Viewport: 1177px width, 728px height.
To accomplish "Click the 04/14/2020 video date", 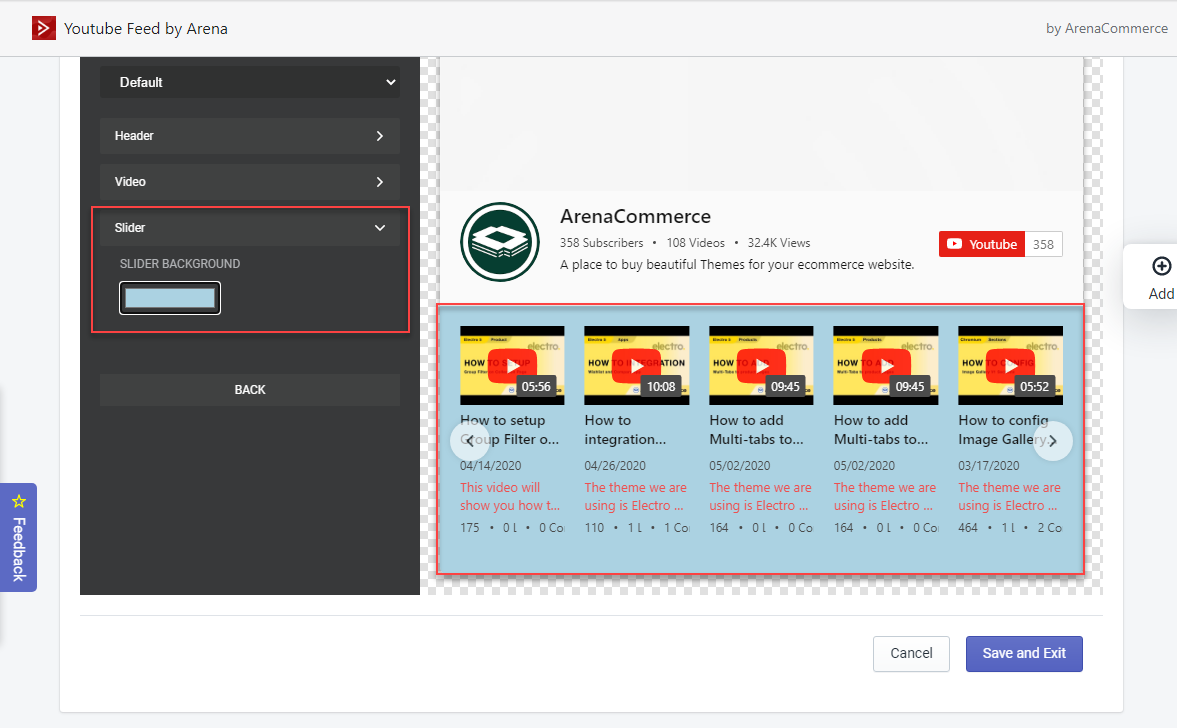I will click(x=491, y=465).
